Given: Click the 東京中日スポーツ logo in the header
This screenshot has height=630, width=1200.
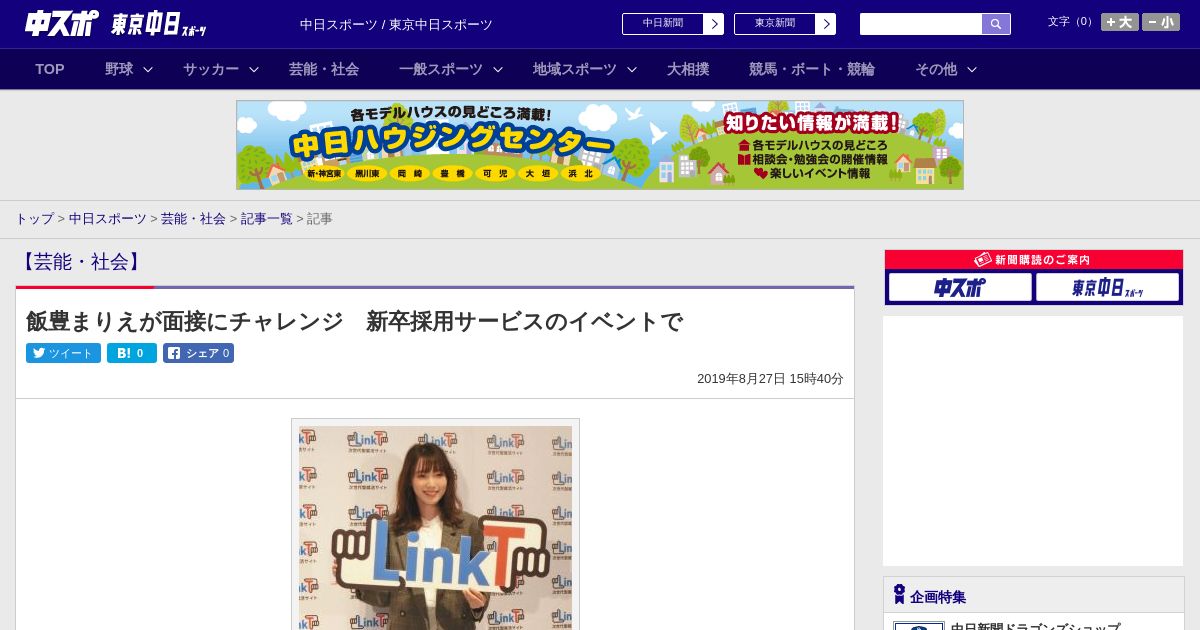Looking at the screenshot, I should 159,25.
